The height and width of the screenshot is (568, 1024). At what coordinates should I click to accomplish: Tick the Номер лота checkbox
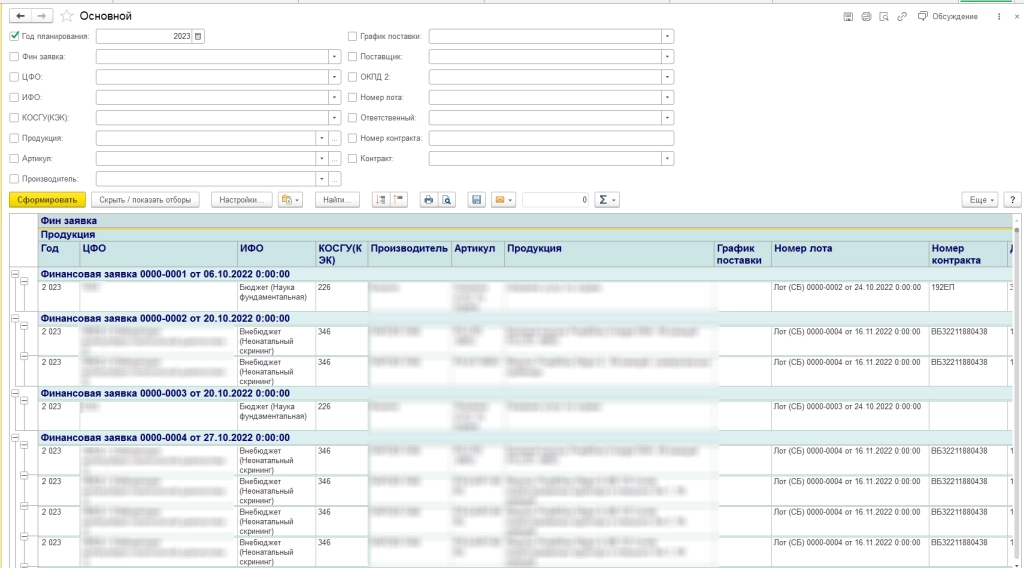tap(352, 98)
